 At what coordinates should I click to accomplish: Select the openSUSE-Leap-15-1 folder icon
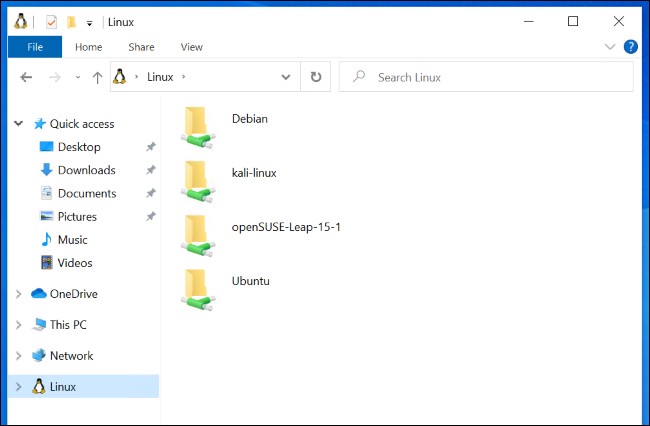point(199,232)
